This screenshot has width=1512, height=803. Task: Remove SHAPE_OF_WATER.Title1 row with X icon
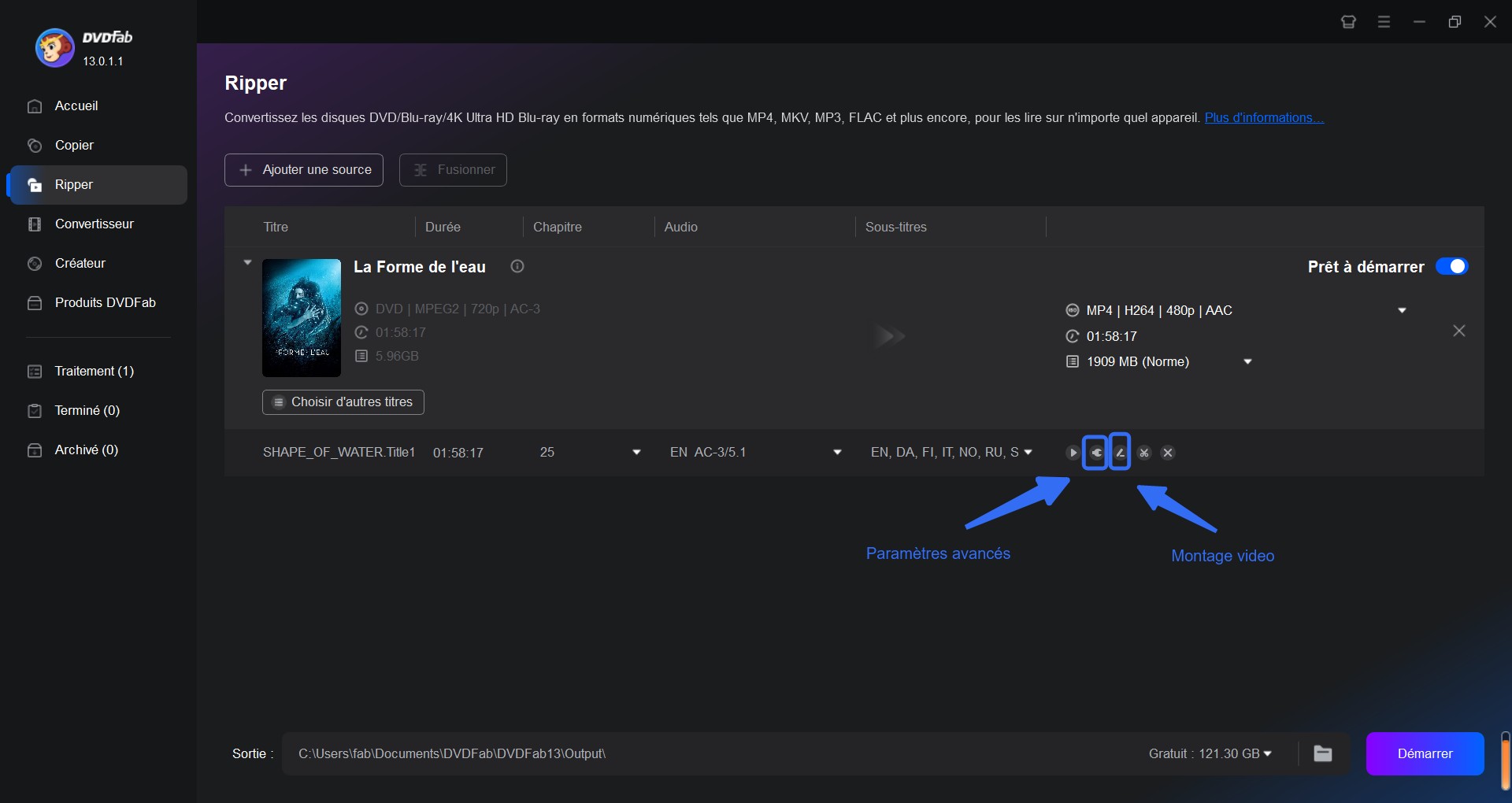[1168, 453]
